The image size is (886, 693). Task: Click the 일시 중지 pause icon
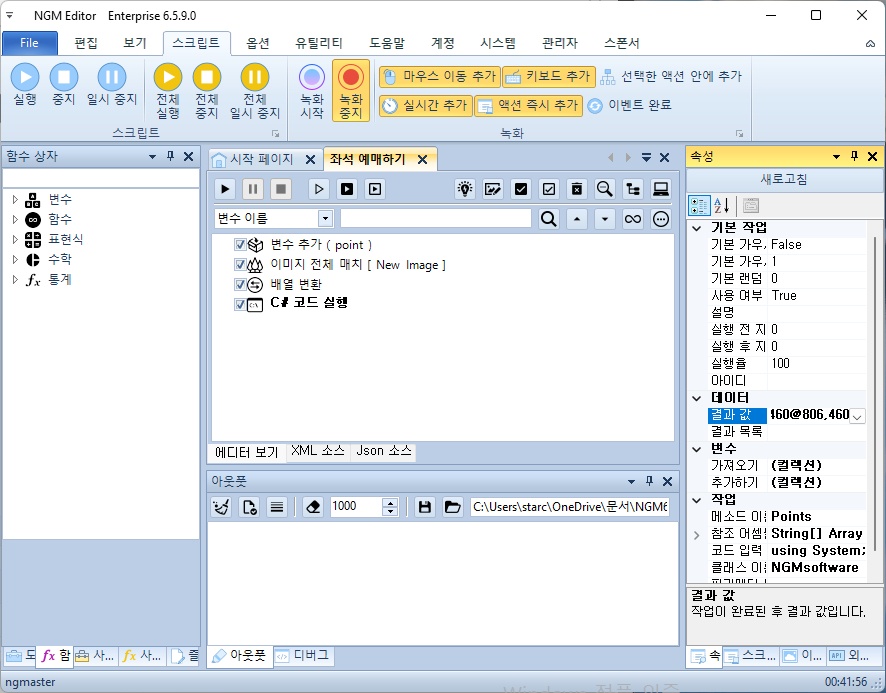pyautogui.click(x=112, y=77)
